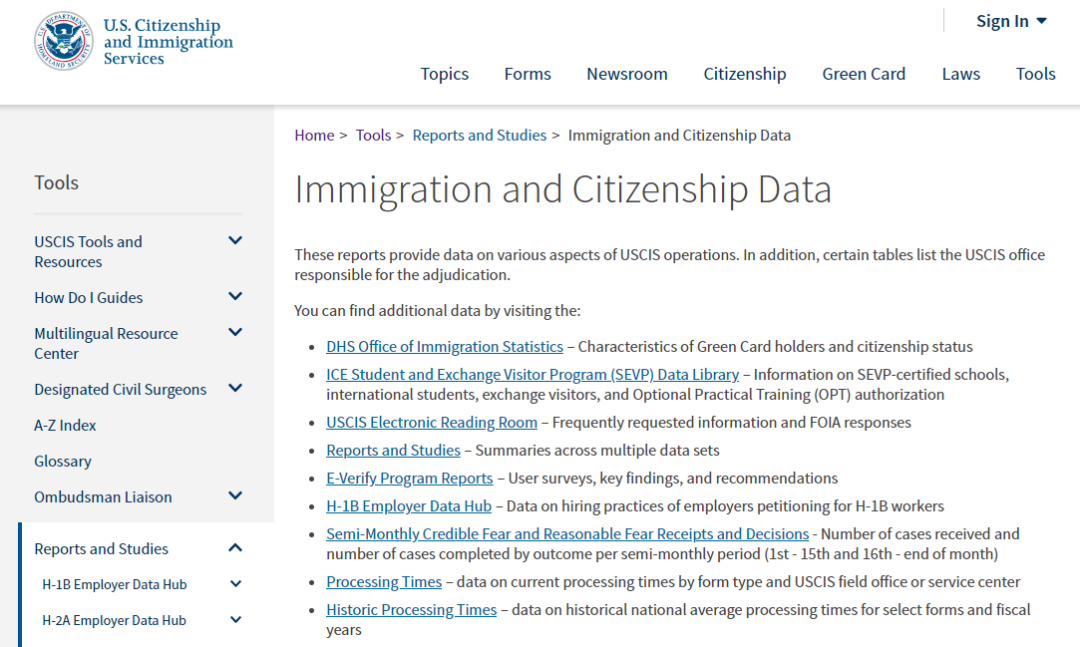Viewport: 1080px width, 647px height.
Task: Go to Tools in the breadcrumb
Action: click(373, 135)
